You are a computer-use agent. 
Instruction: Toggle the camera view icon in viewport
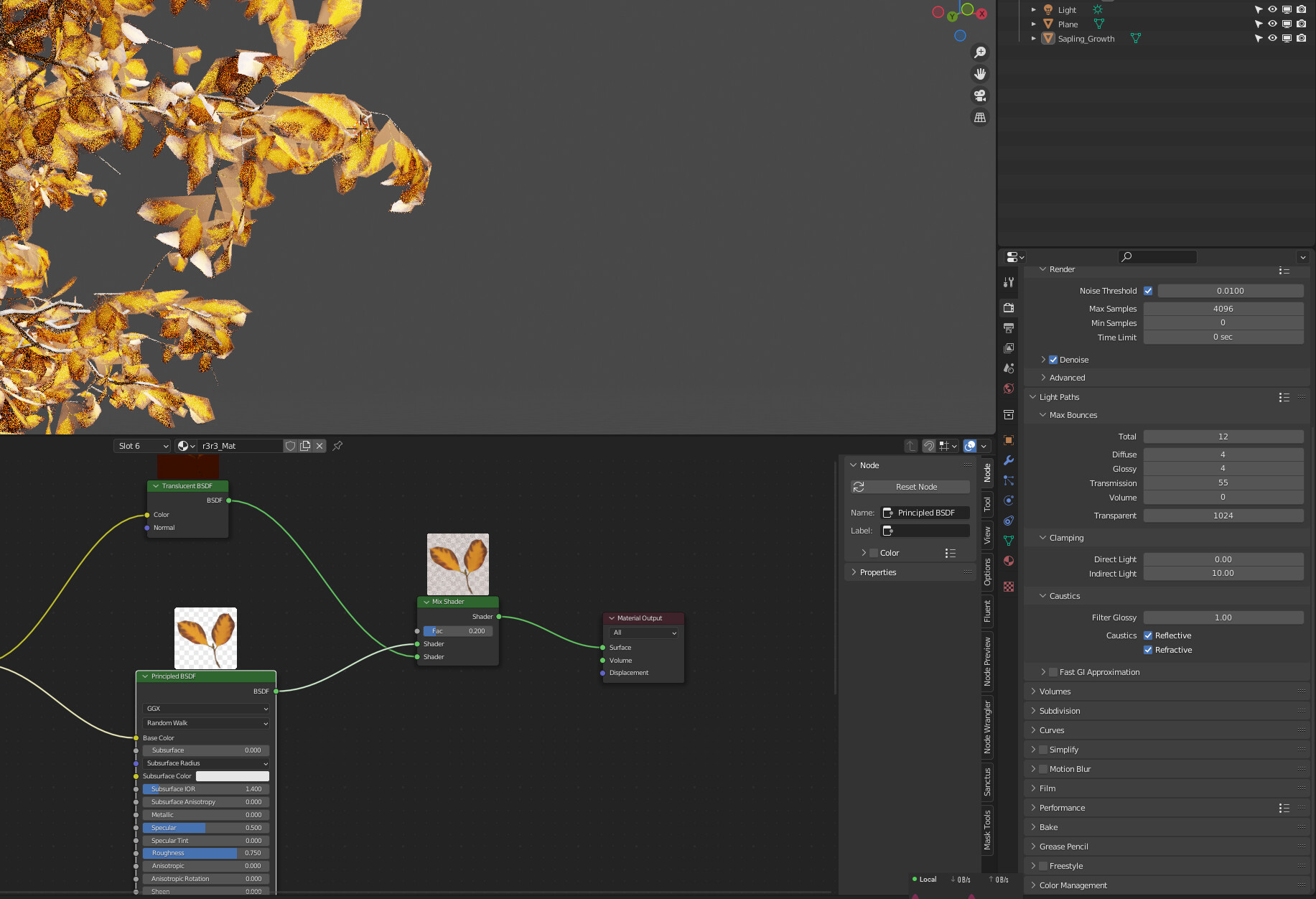(x=980, y=95)
